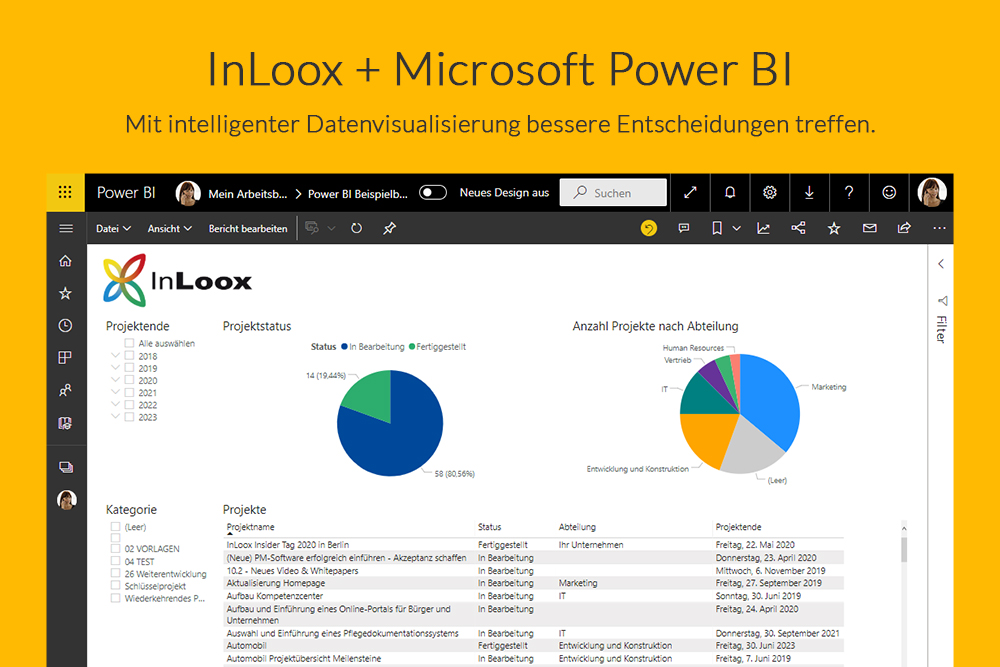
Task: Expand the 2021 year chevron
Action: [115, 392]
